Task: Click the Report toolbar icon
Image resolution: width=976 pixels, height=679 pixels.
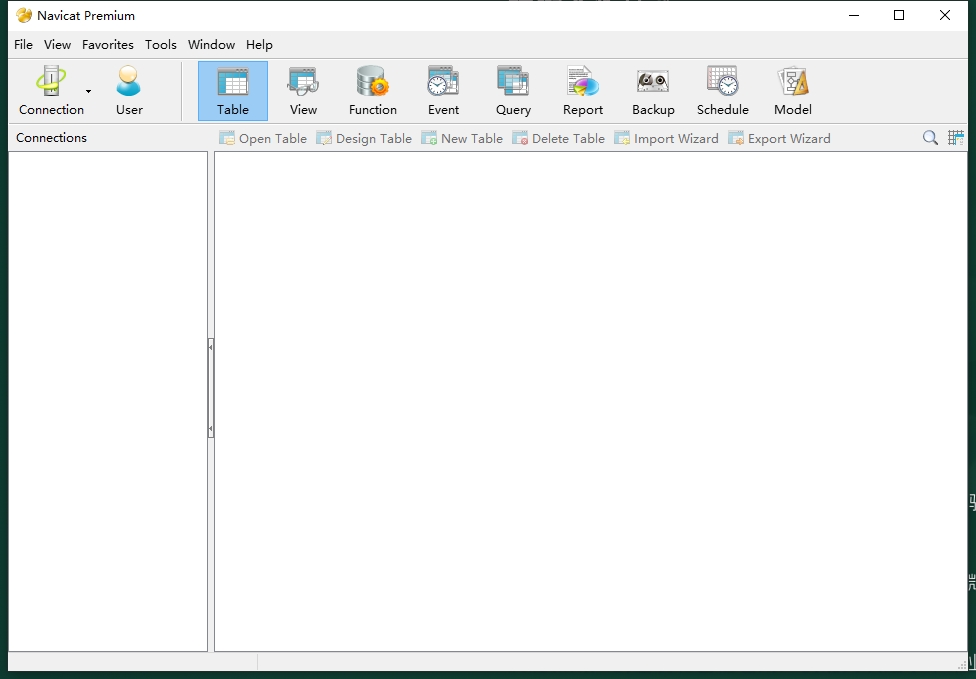Action: (x=583, y=91)
